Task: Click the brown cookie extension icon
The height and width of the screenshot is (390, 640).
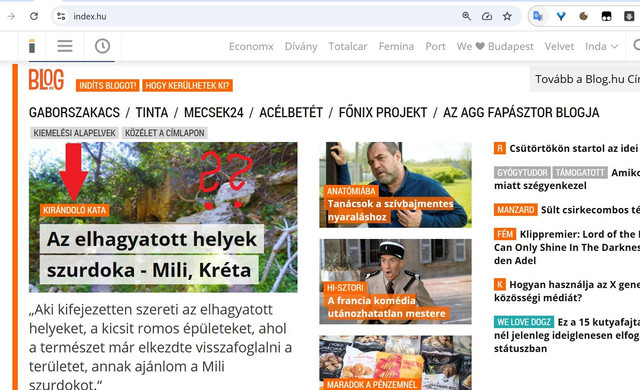Action: pyautogui.click(x=584, y=16)
